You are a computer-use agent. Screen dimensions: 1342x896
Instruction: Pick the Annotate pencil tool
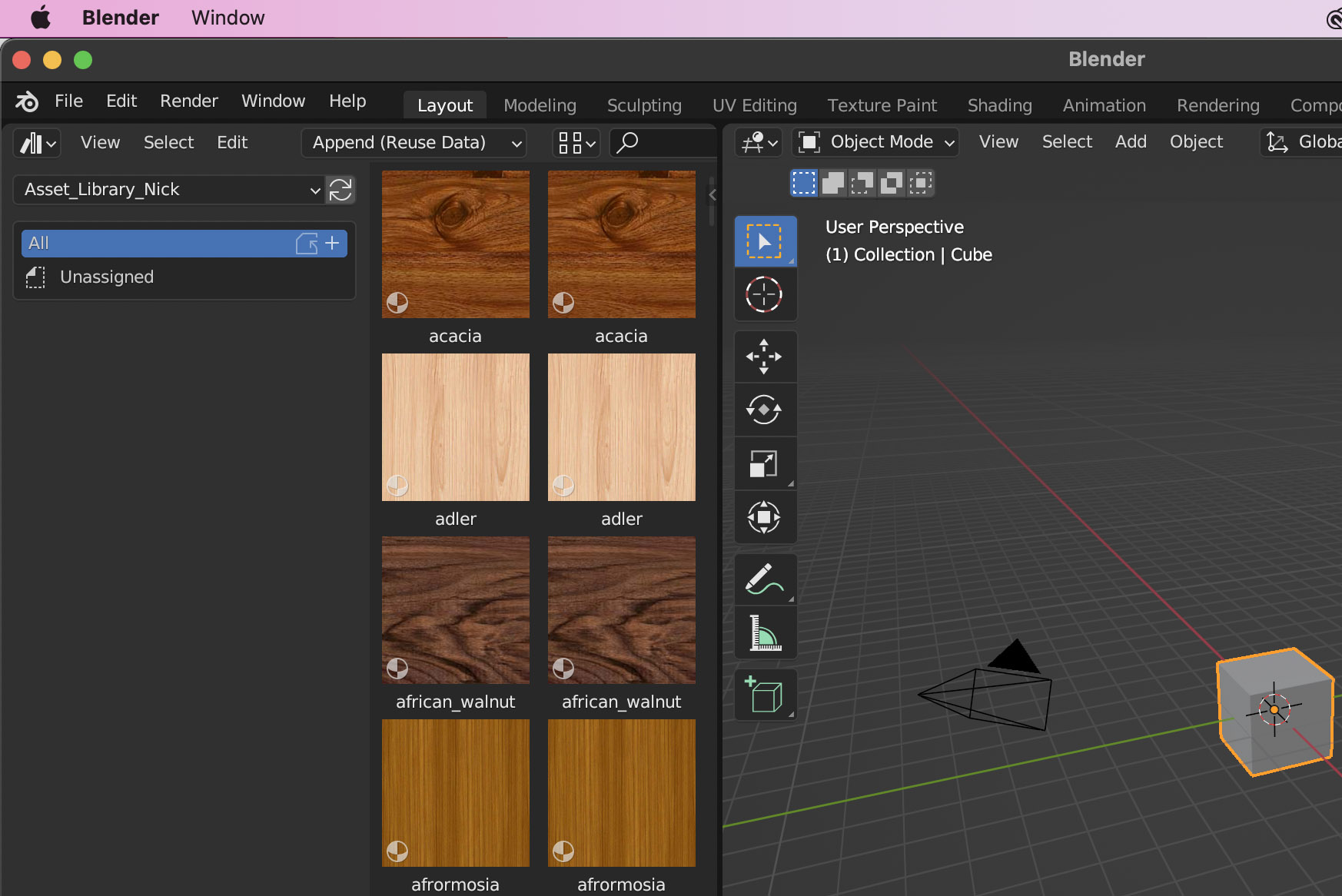pyautogui.click(x=764, y=579)
